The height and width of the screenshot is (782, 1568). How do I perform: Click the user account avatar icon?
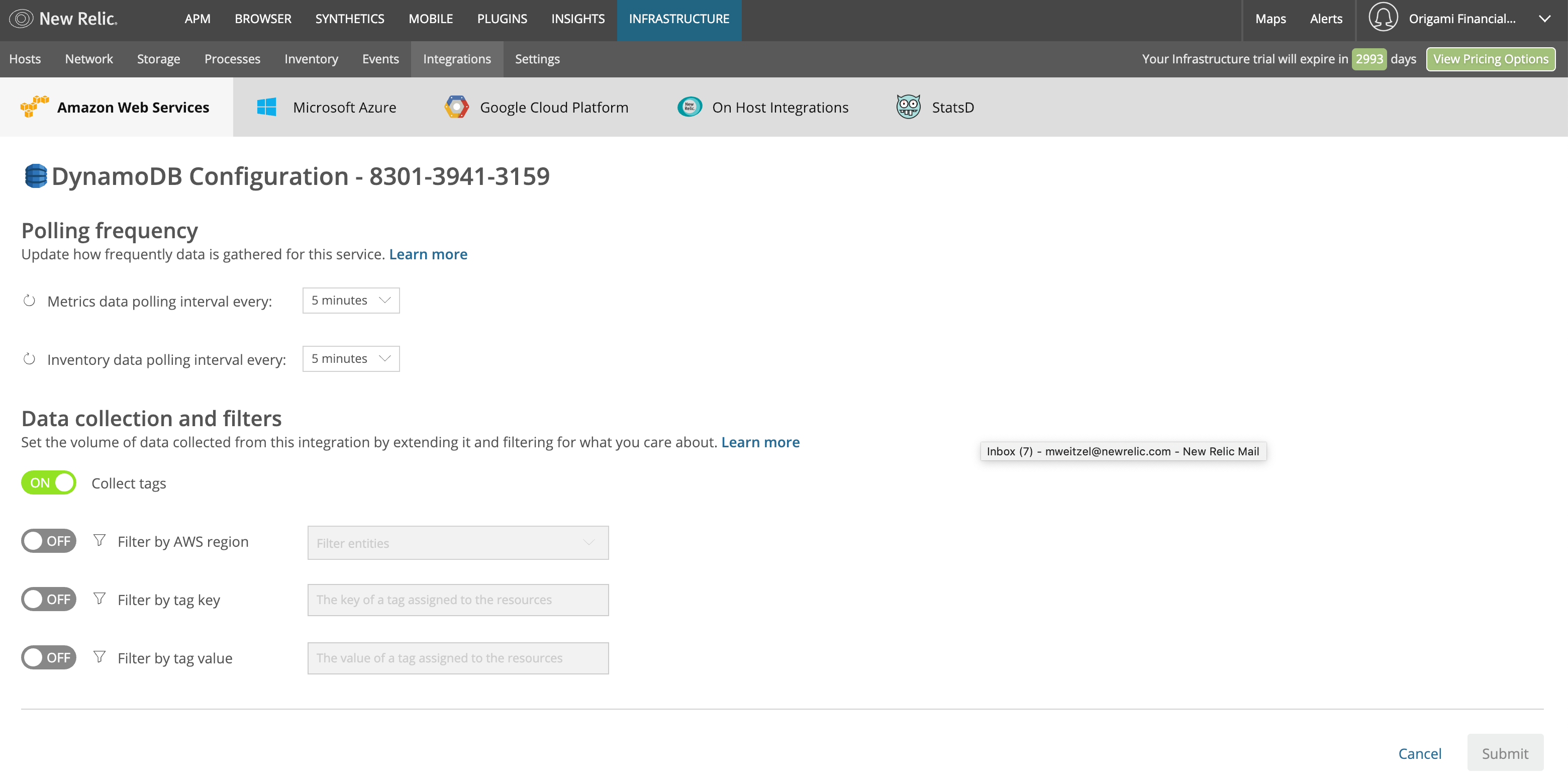1383,18
